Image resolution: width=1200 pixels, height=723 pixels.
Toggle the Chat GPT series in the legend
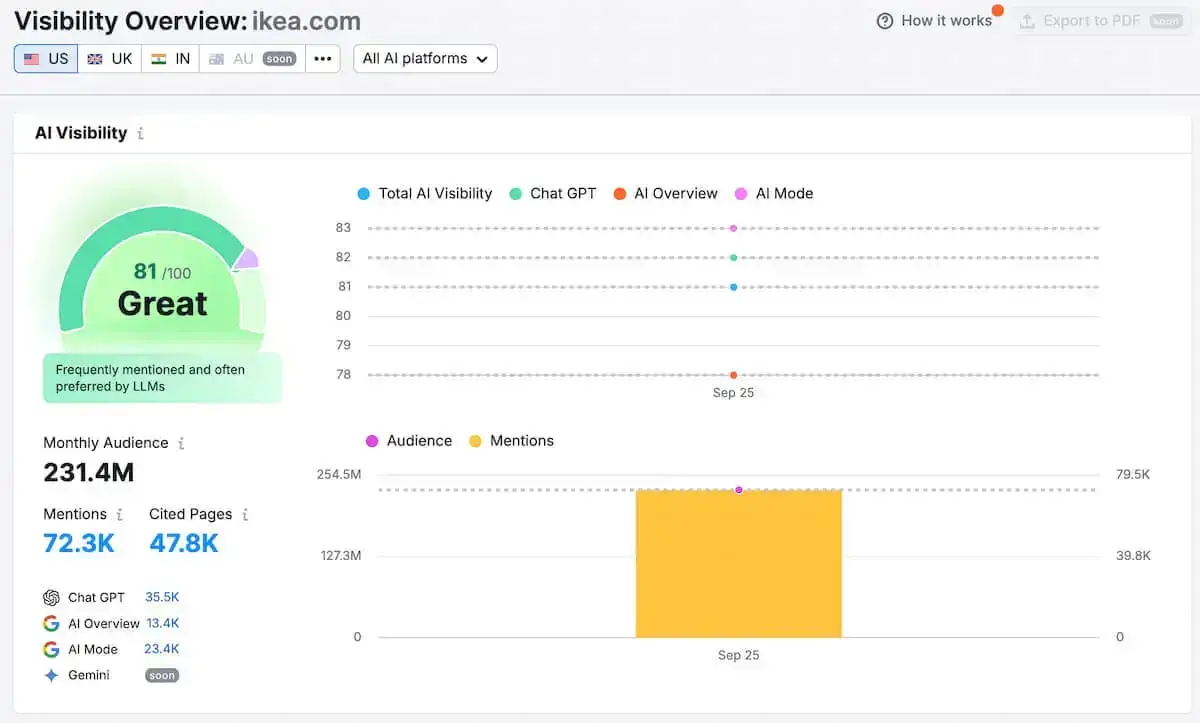click(x=553, y=193)
